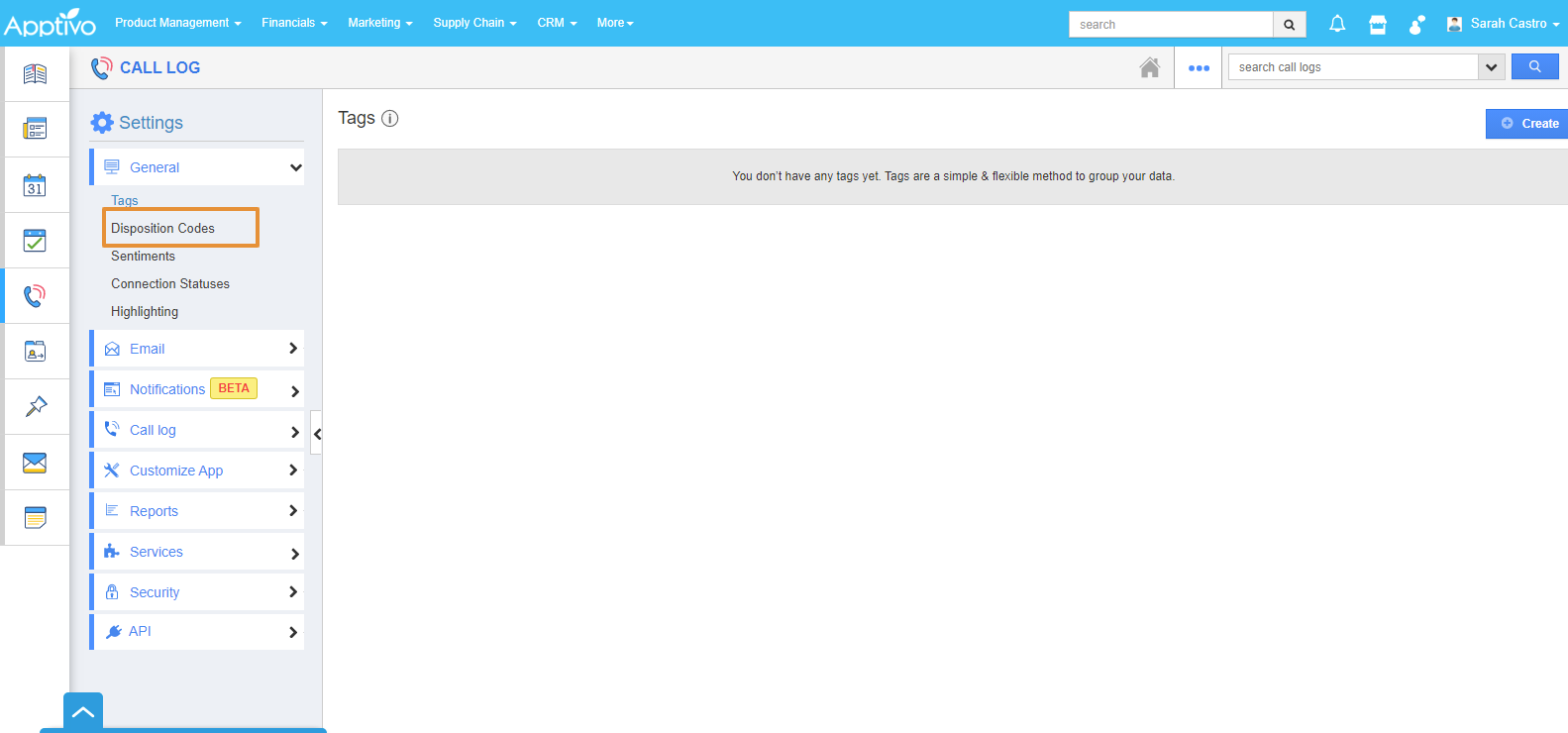This screenshot has width=1568, height=733.
Task: Expand the Services settings section
Action: click(x=198, y=552)
